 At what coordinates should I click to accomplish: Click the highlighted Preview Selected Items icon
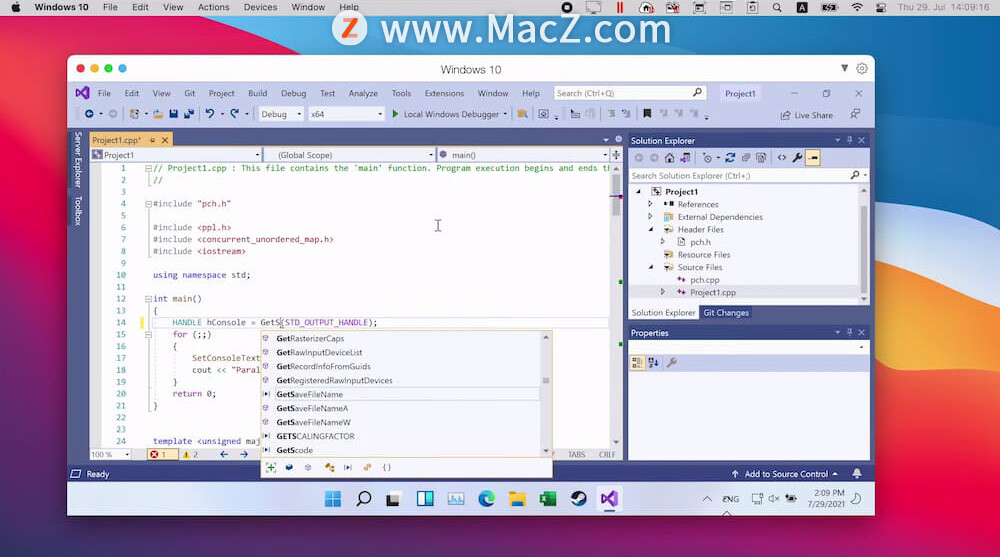pos(813,158)
